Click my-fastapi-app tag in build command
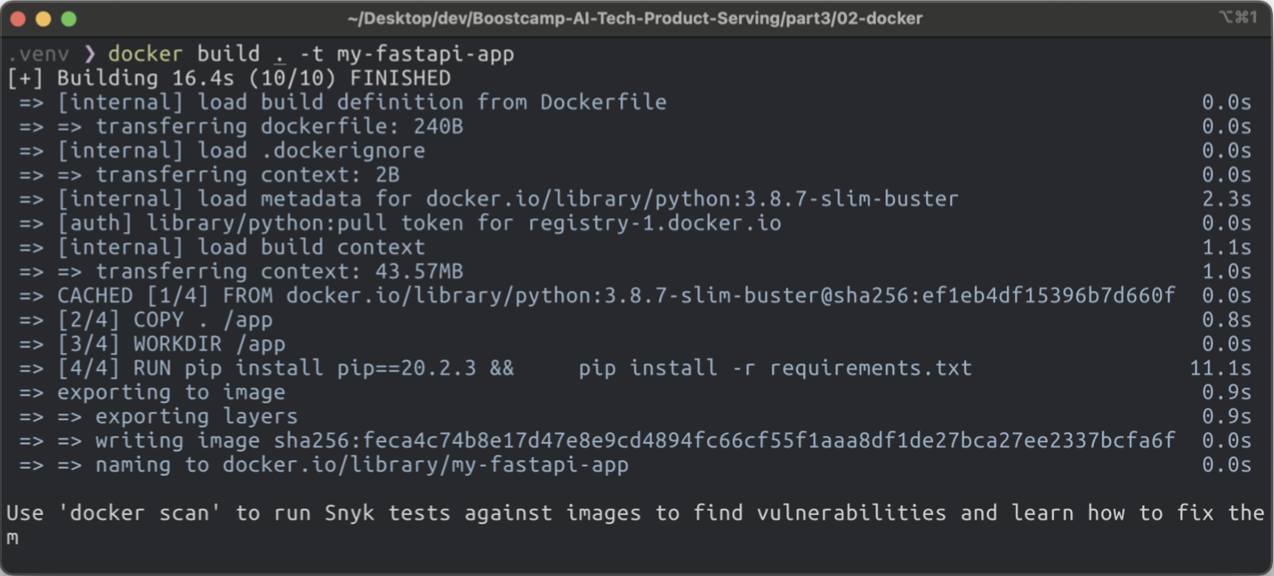Screen dimensions: 1274x576 [425, 54]
